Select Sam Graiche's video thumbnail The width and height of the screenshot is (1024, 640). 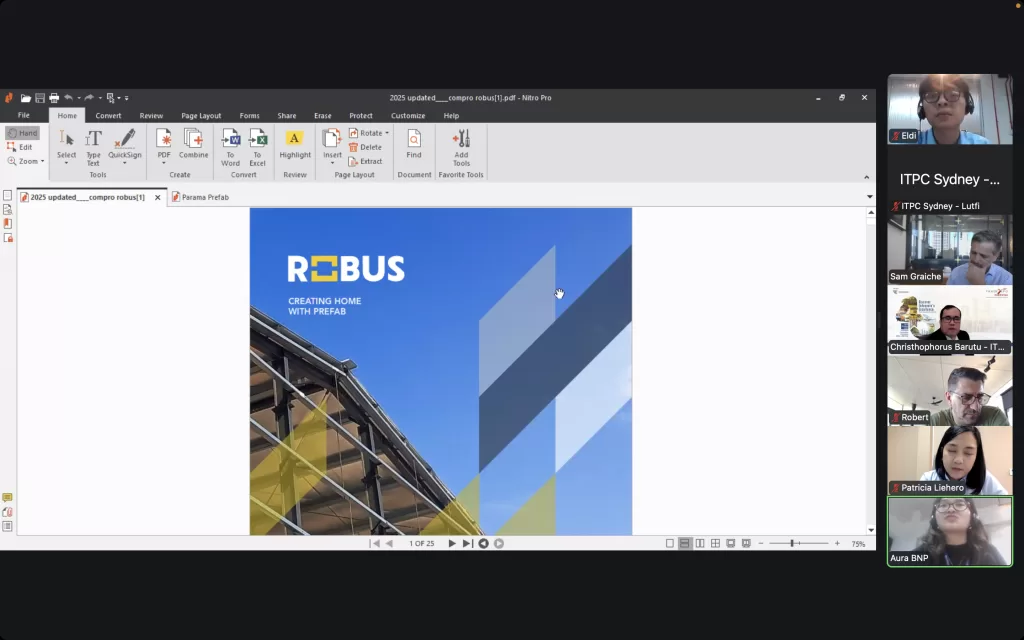[x=950, y=250]
